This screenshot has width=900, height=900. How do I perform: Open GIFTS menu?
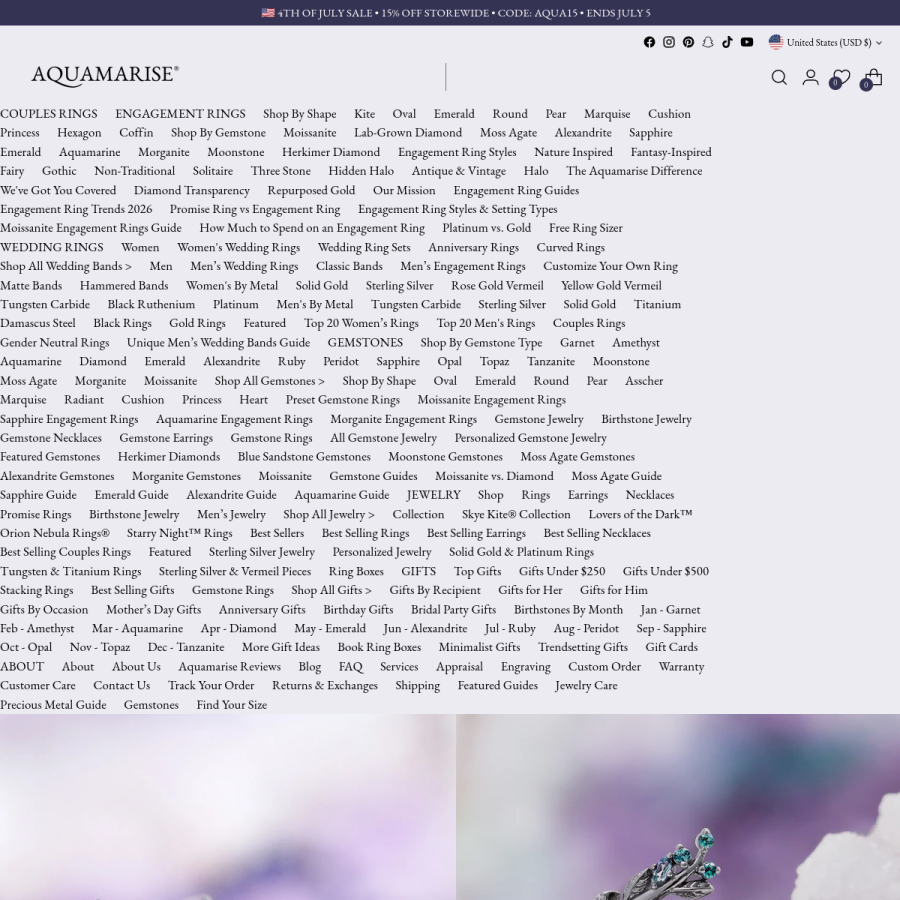click(x=418, y=571)
